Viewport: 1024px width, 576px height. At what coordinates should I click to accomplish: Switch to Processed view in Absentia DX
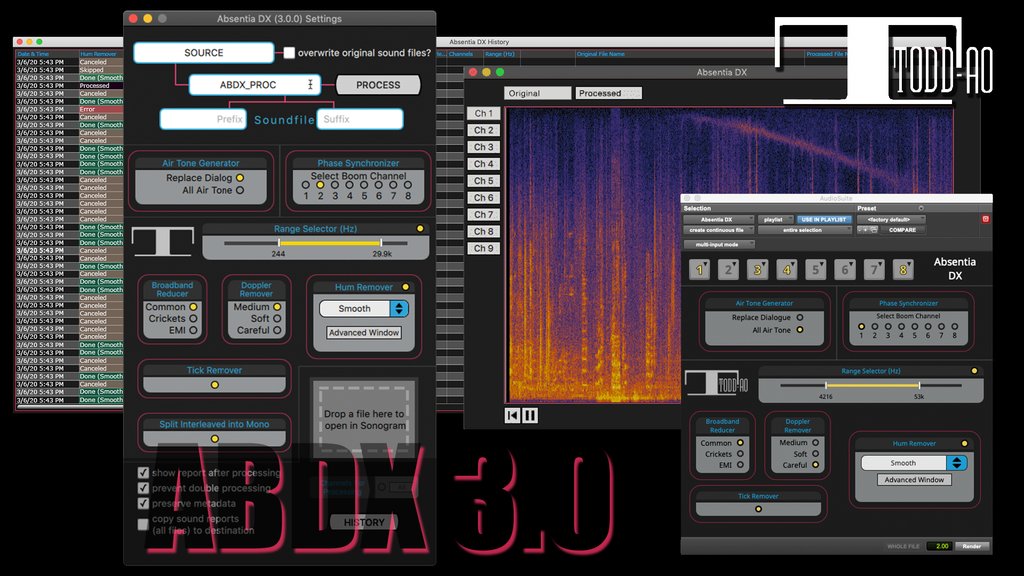click(609, 93)
